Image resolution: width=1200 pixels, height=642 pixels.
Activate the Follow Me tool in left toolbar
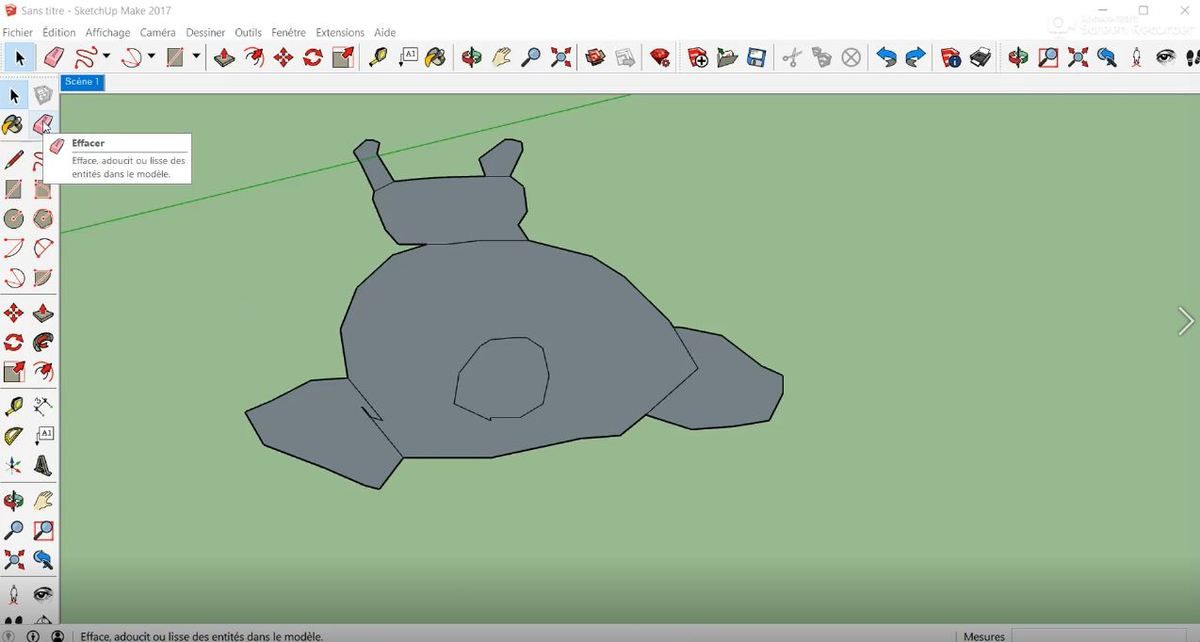click(x=43, y=343)
